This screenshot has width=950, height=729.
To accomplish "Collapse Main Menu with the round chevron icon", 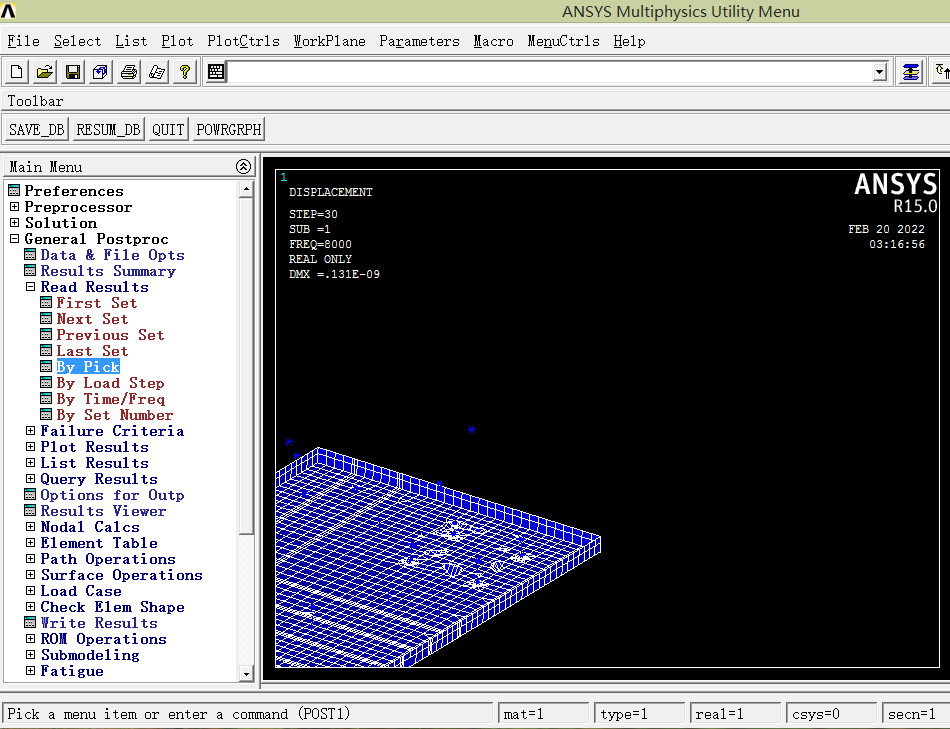I will (x=243, y=167).
